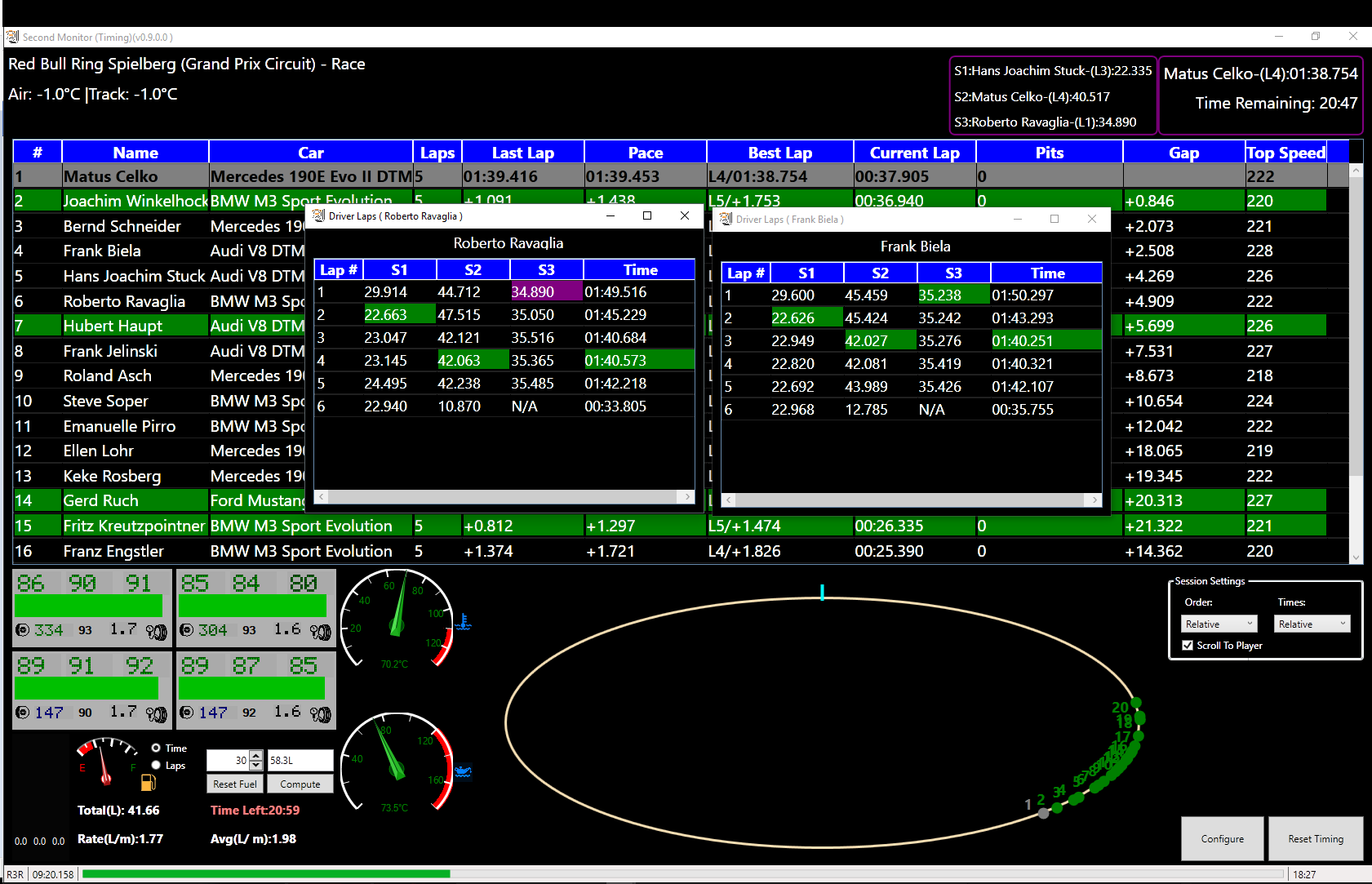Click right scroll arrow in Frank Biela window
The width and height of the screenshot is (1372, 884).
pos(1094,500)
